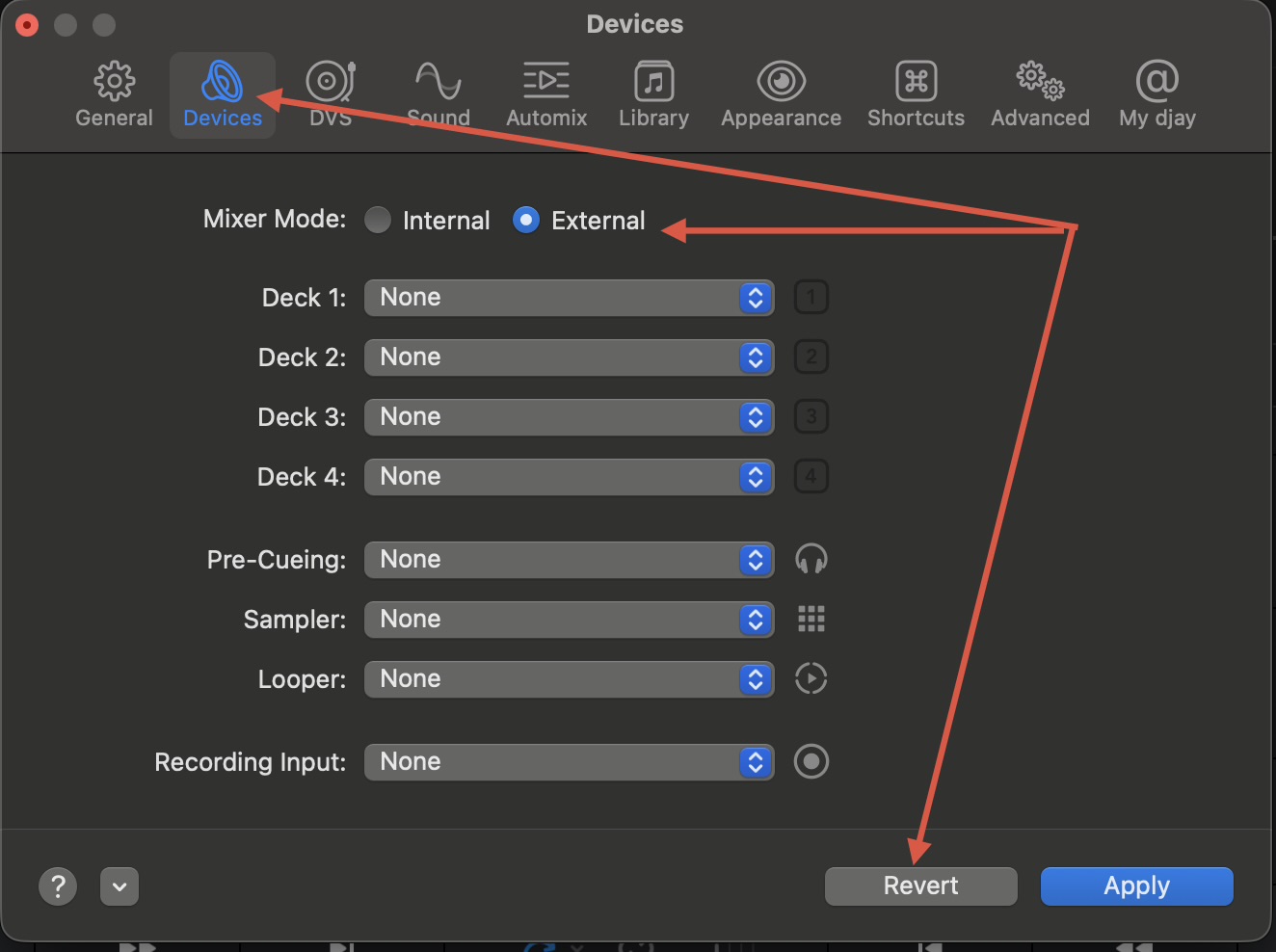Select Internal mixer mode

tap(378, 221)
